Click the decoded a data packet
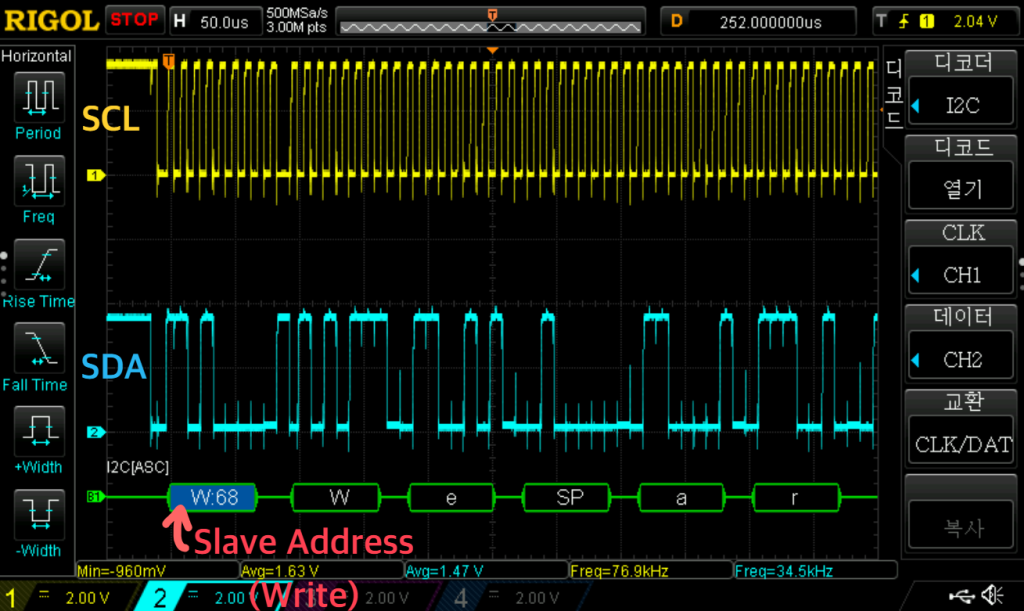Image resolution: width=1024 pixels, height=611 pixels. click(x=681, y=497)
